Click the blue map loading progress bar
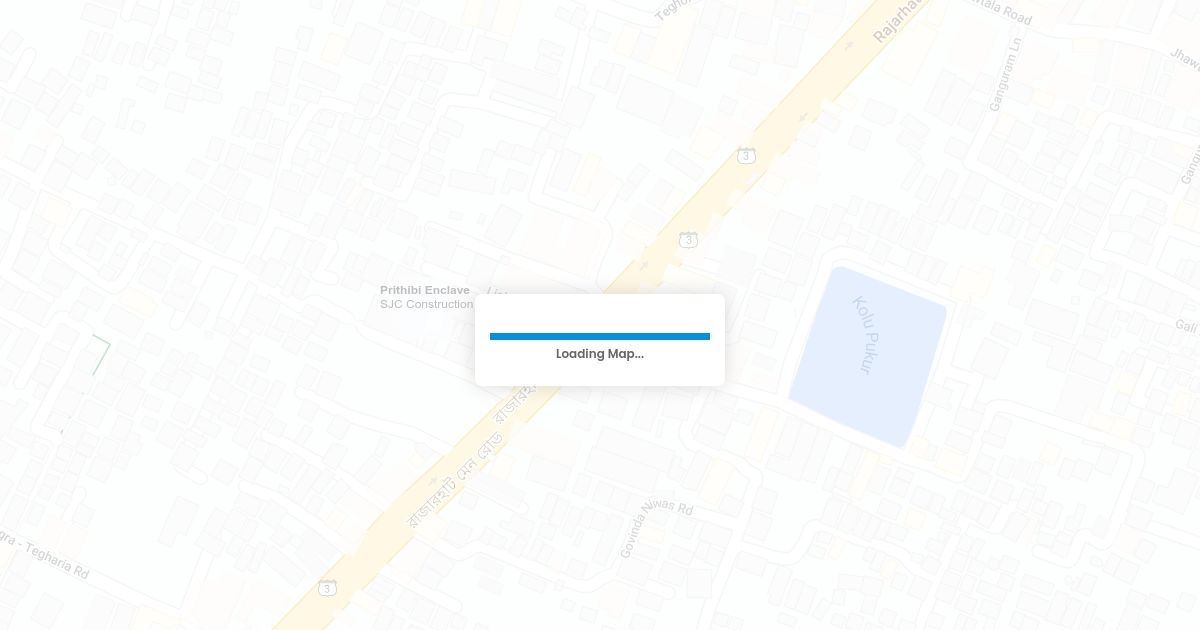1200x630 pixels. [x=600, y=336]
